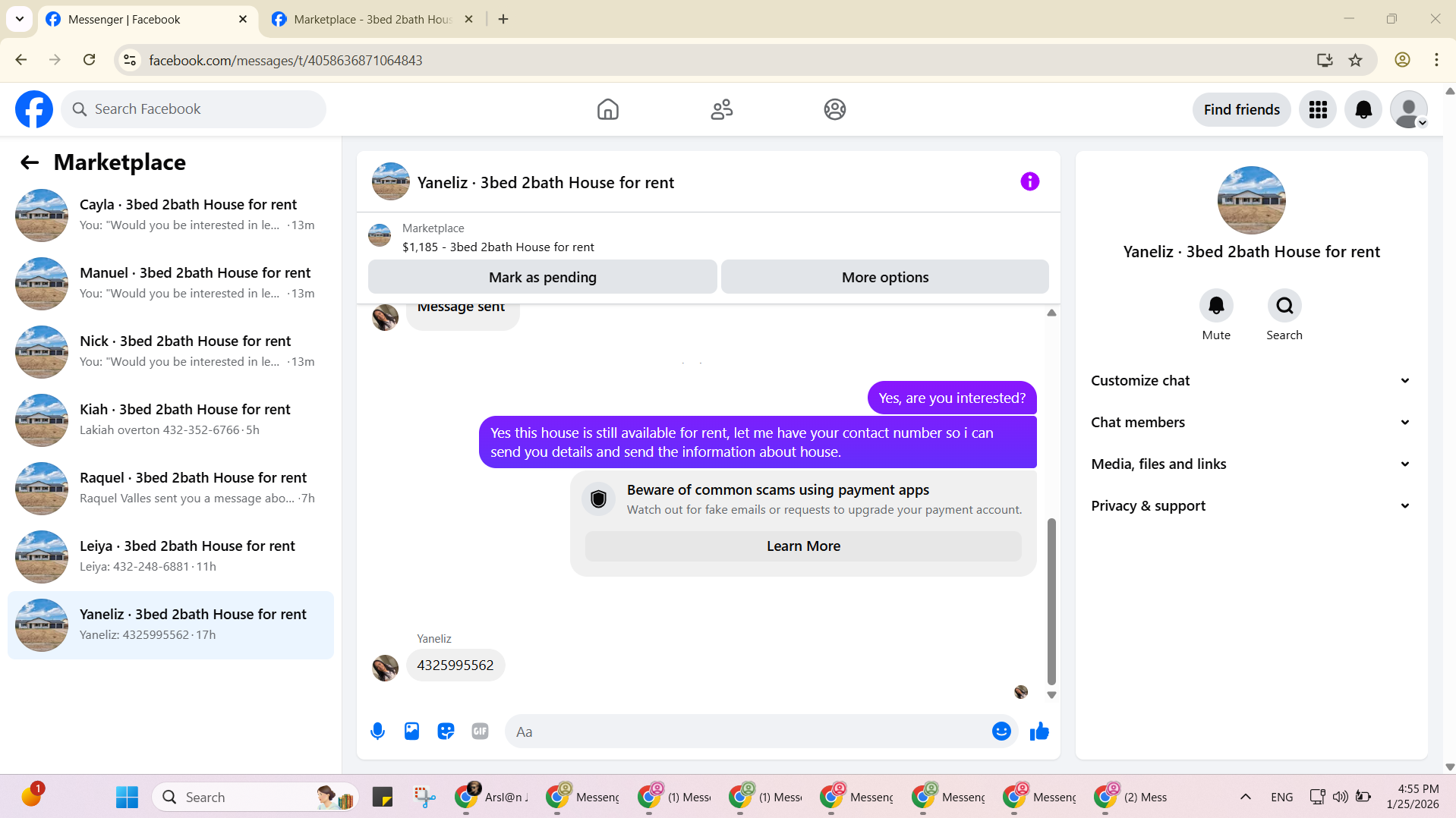Open the apps grid menu icon
The image size is (1456, 818).
click(x=1318, y=109)
